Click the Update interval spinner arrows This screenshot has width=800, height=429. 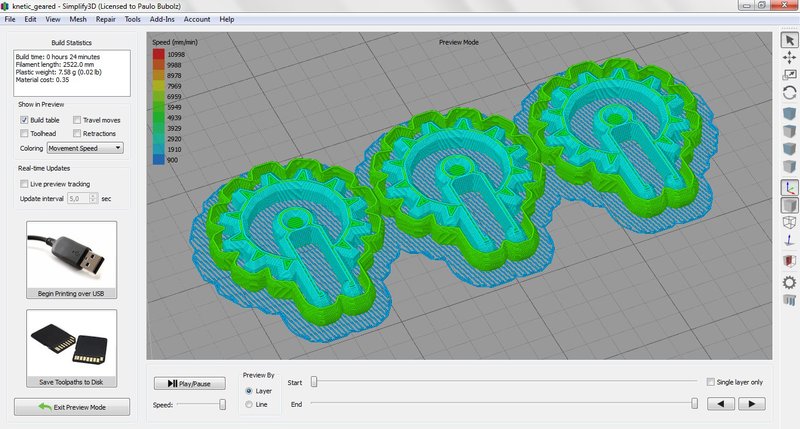93,198
